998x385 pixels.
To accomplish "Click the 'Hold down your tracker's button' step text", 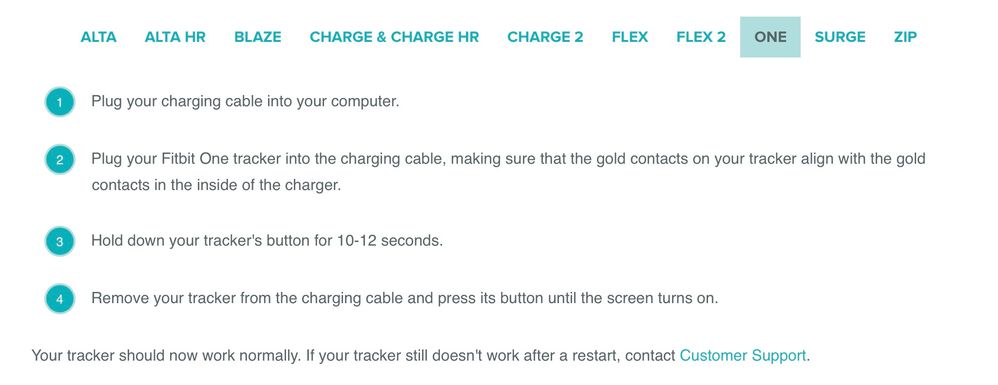I will tap(267, 241).
